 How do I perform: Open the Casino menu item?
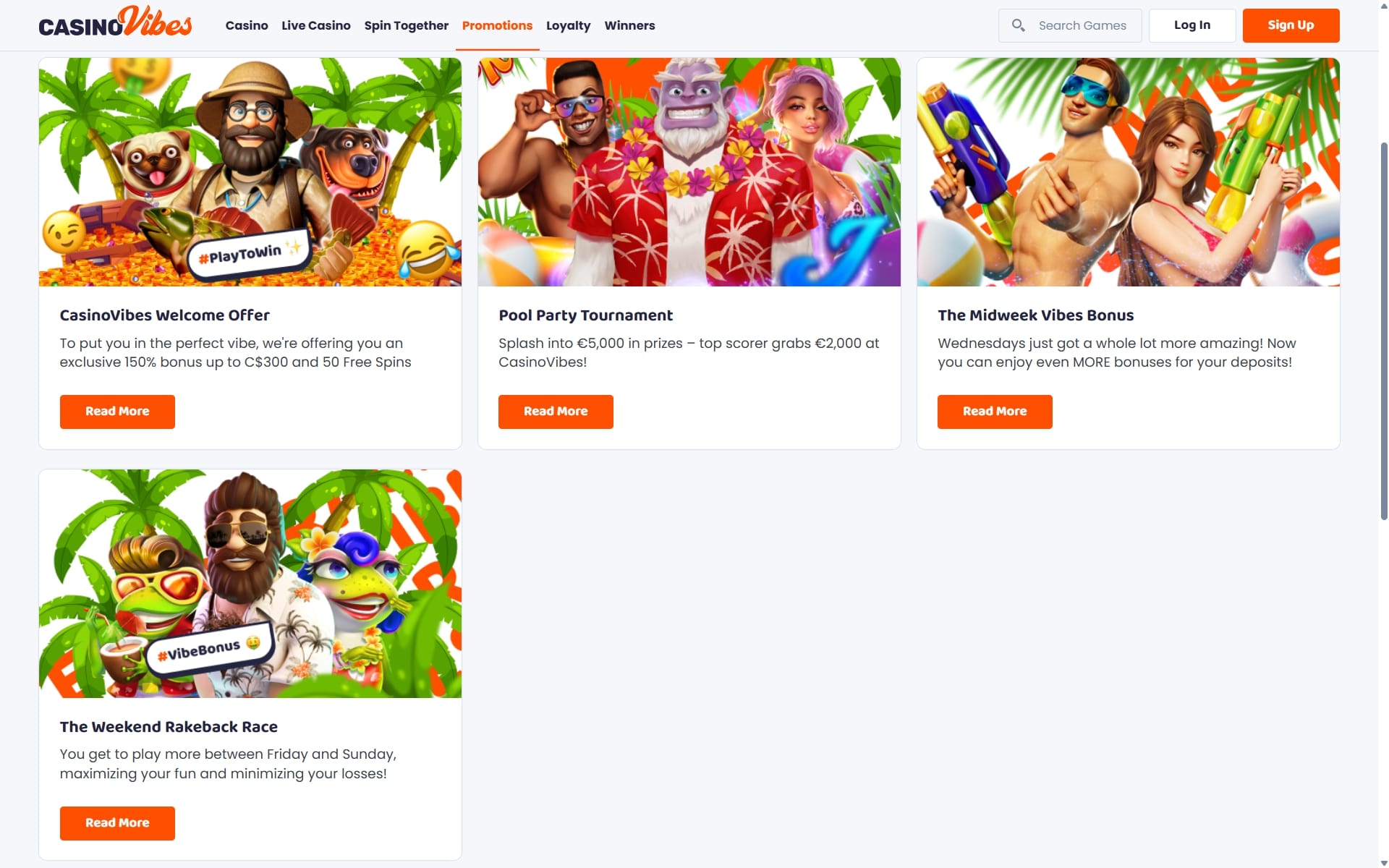247,25
